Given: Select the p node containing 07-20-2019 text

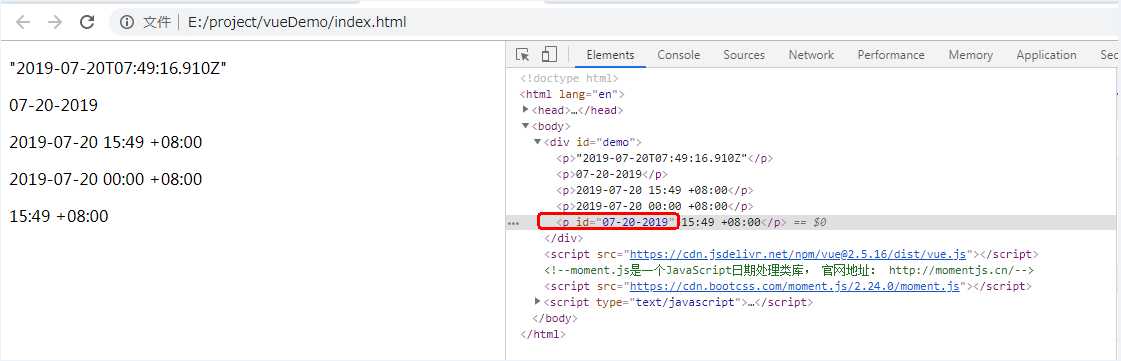Looking at the screenshot, I should click(612, 174).
